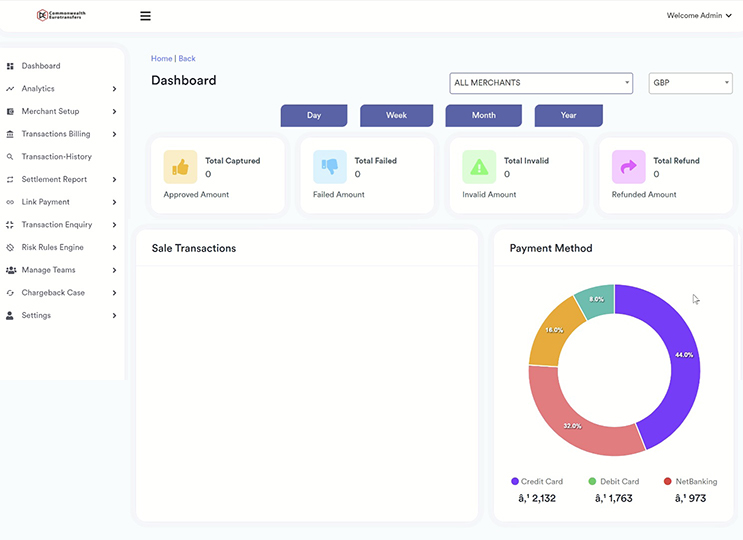Switch to the Month tab

pyautogui.click(x=483, y=115)
